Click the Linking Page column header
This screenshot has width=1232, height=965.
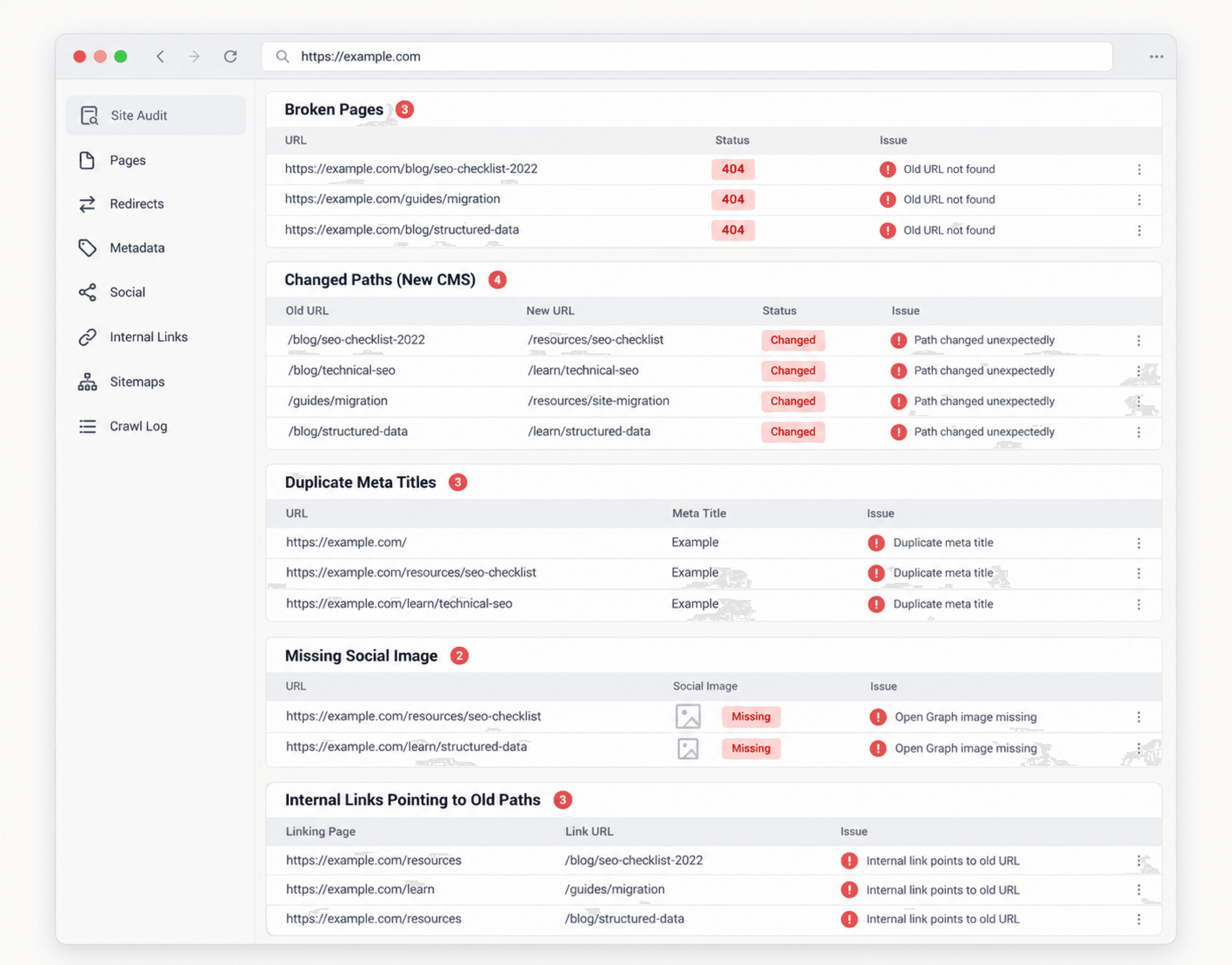click(x=320, y=832)
